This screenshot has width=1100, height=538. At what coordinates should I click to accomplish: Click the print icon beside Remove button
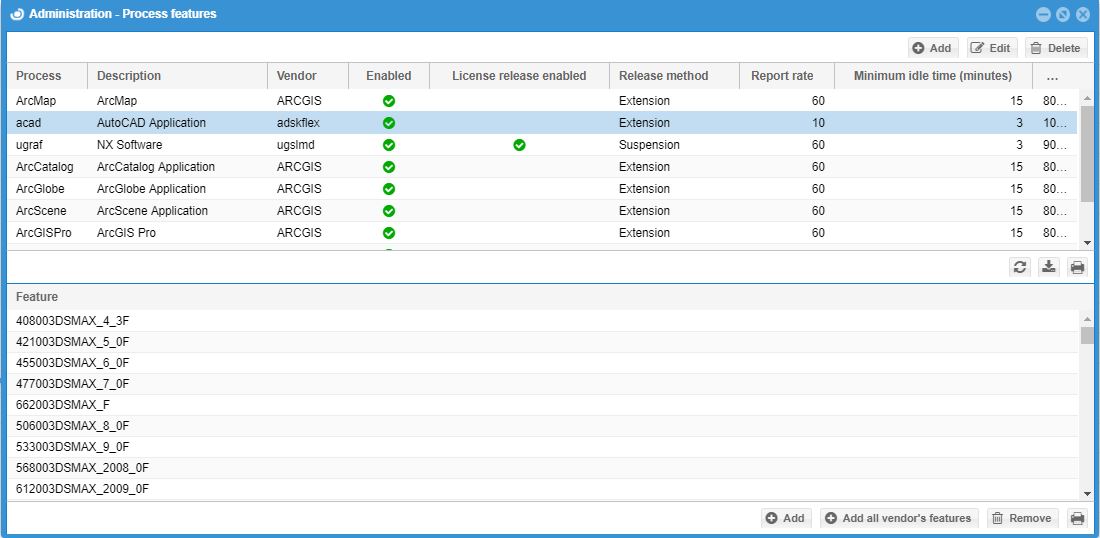1077,518
